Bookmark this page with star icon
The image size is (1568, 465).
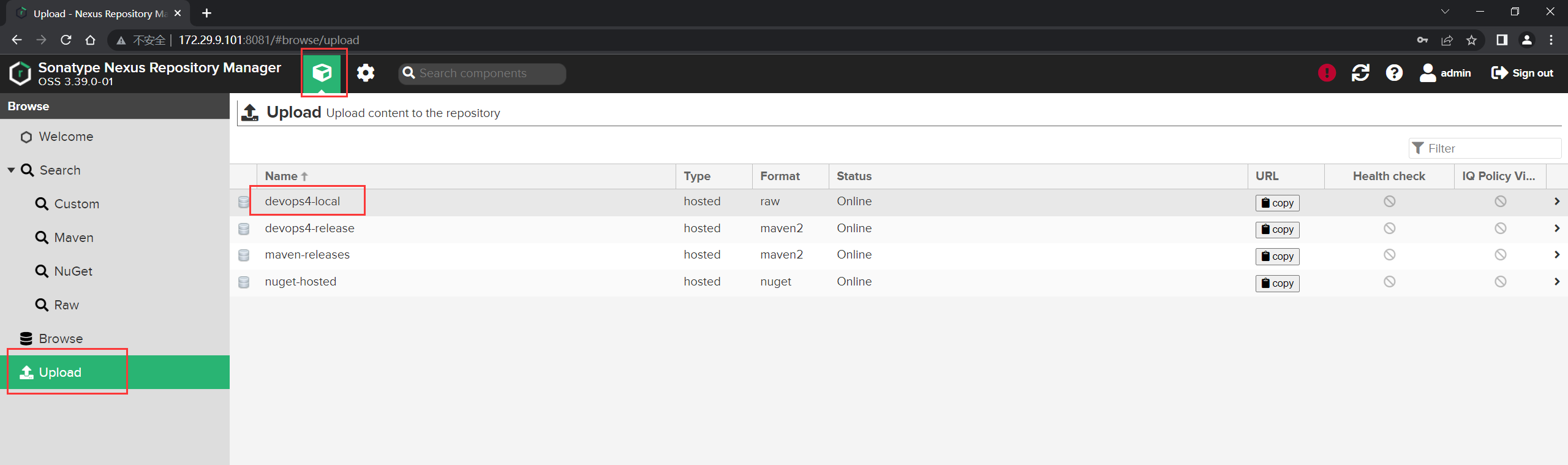point(1471,40)
